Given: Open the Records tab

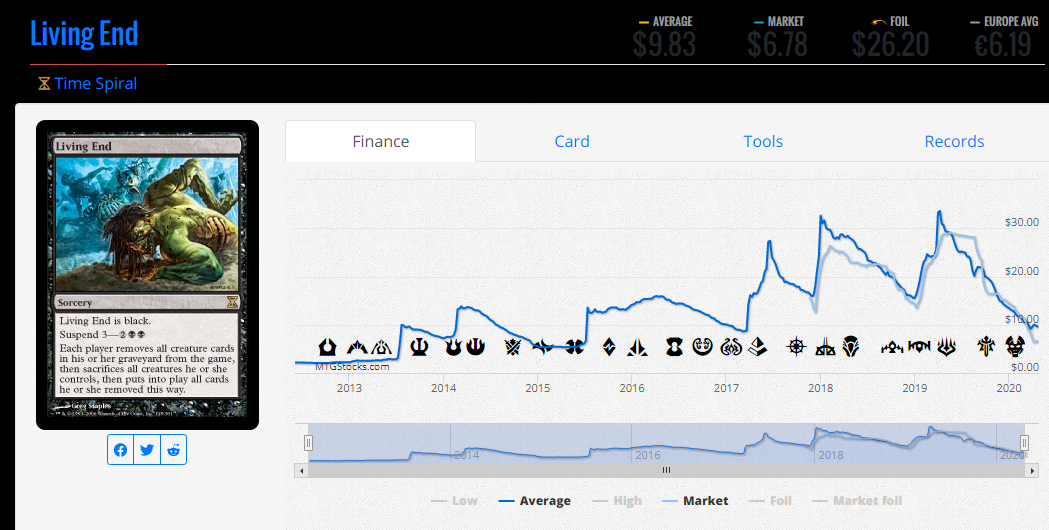Looking at the screenshot, I should point(954,141).
